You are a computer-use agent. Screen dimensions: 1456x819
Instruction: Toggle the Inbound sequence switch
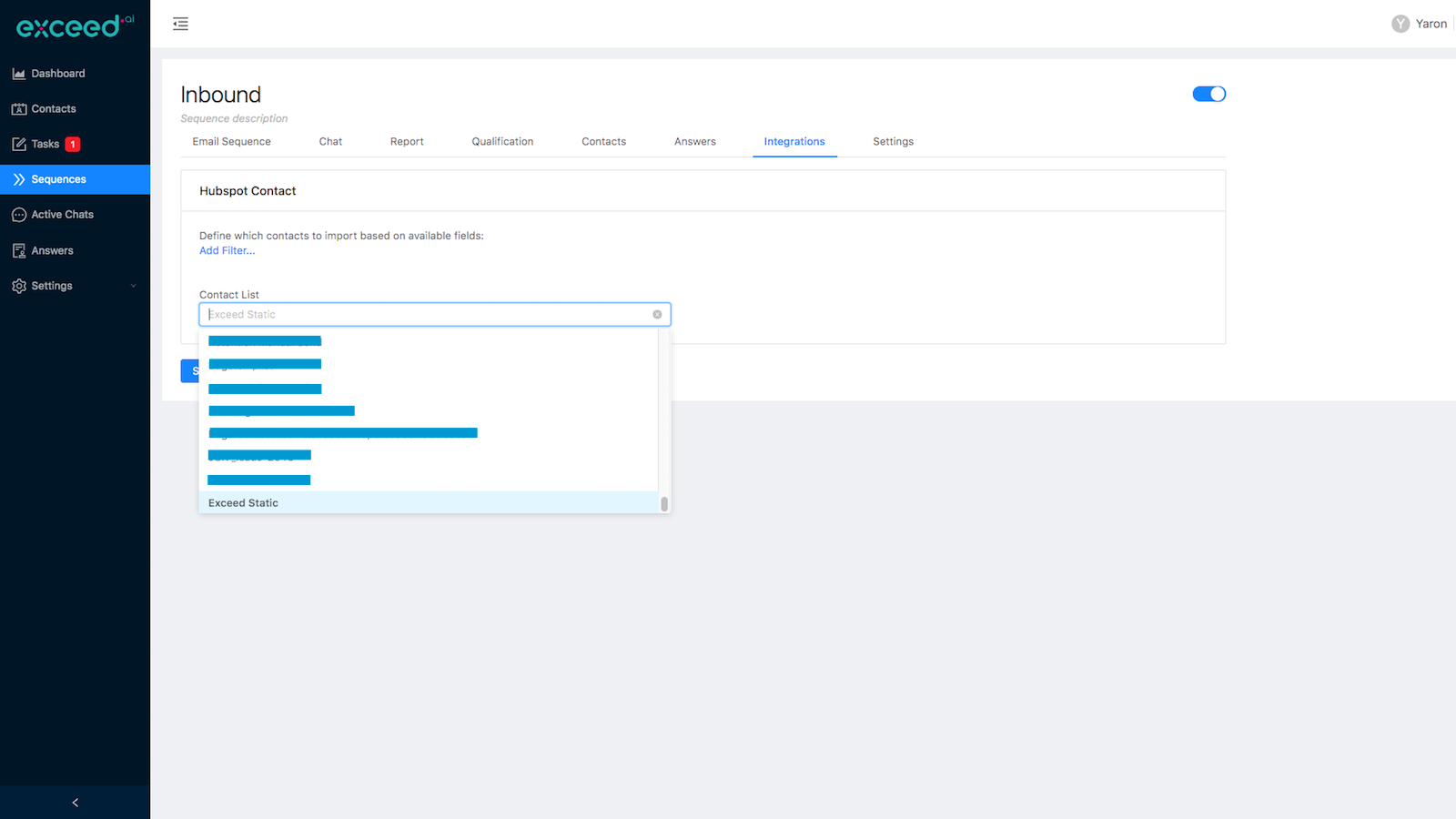(1208, 94)
